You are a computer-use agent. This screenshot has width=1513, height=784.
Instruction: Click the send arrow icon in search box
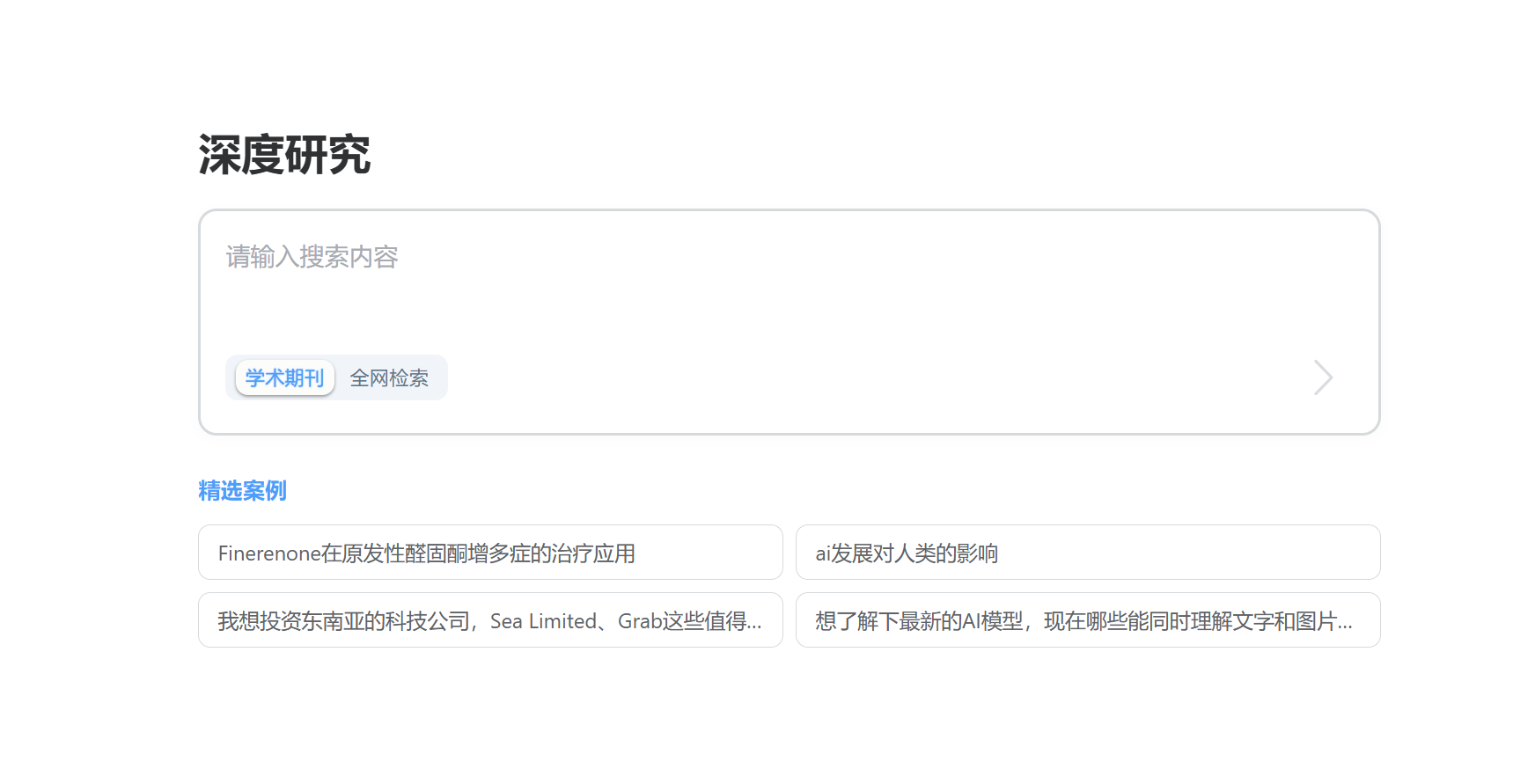tap(1322, 377)
